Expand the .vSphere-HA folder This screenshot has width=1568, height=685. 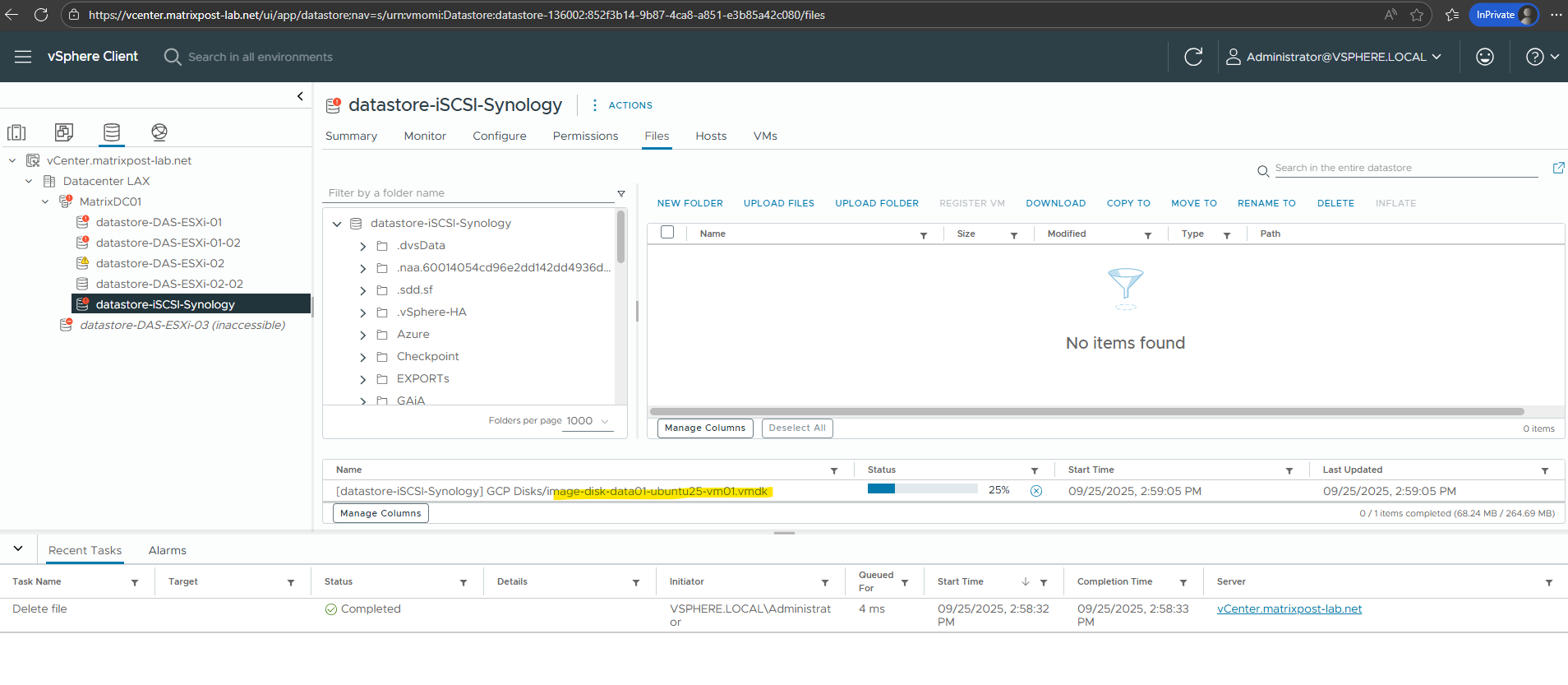[x=363, y=312]
